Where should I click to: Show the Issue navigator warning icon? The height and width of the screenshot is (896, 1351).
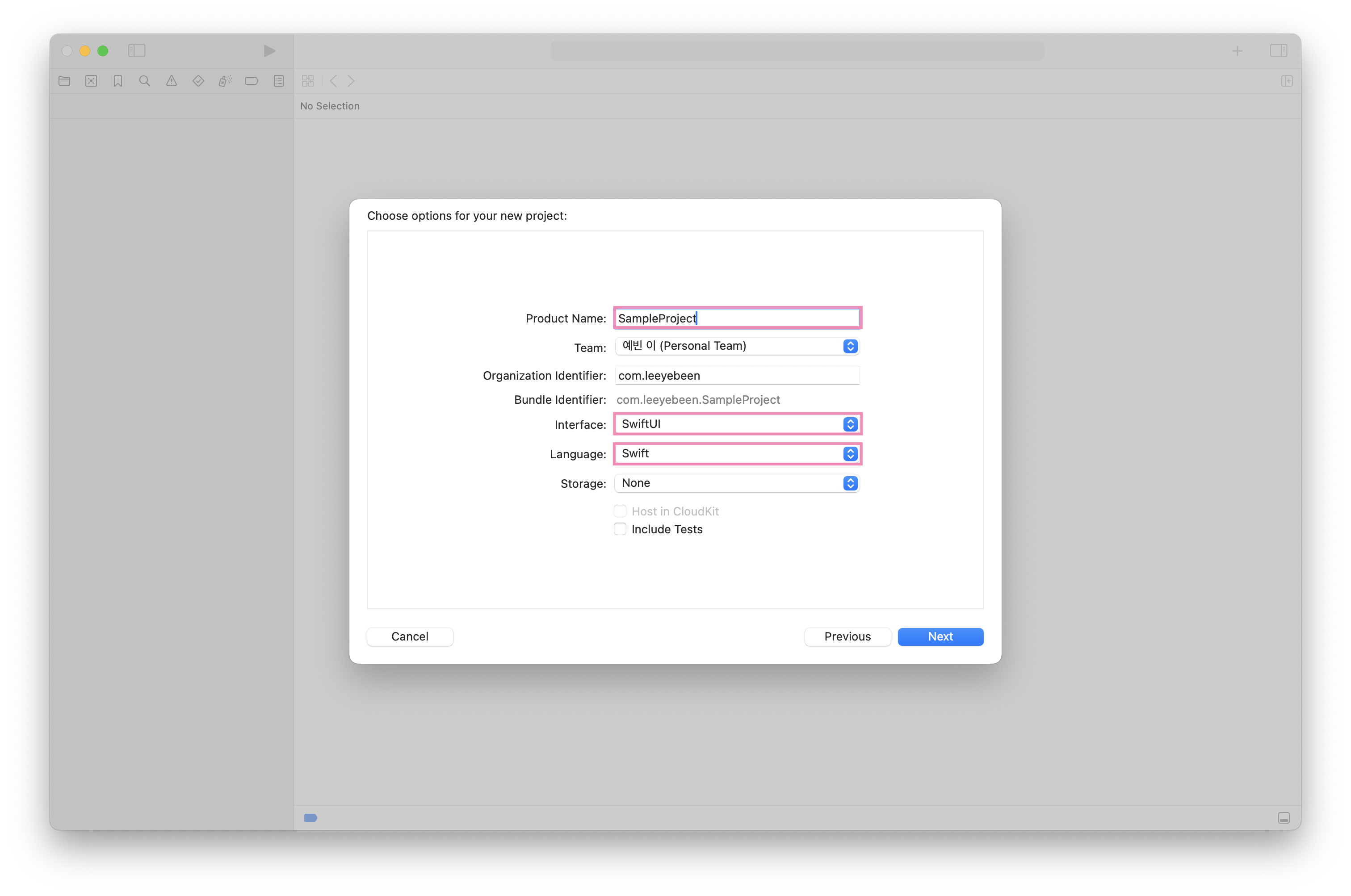click(172, 81)
